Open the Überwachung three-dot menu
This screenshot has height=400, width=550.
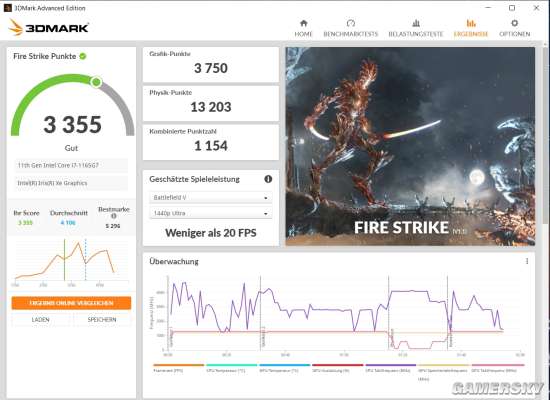click(x=527, y=261)
